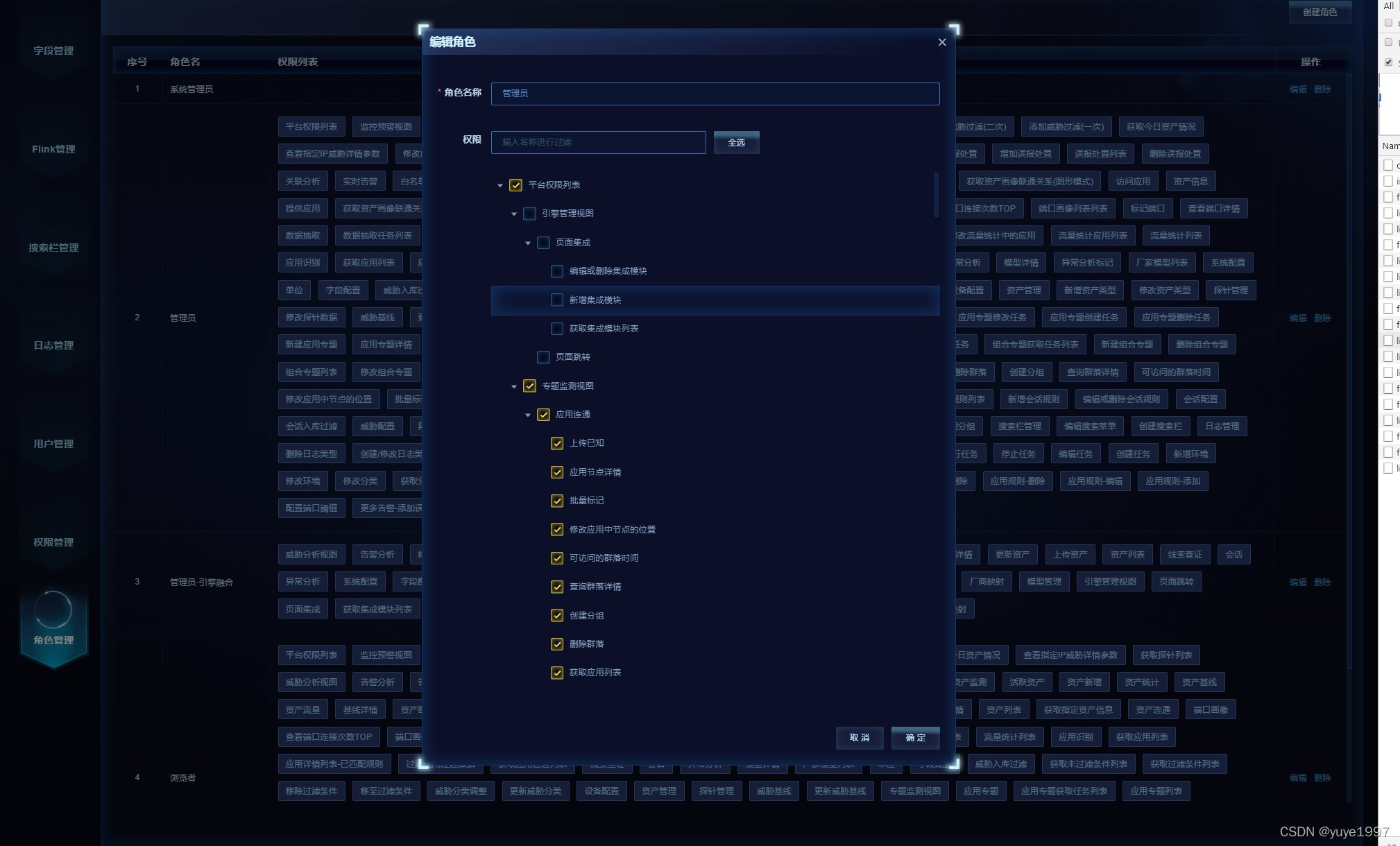Click 删除 link for 系统管理员 row
1400x846 pixels.
click(1322, 89)
